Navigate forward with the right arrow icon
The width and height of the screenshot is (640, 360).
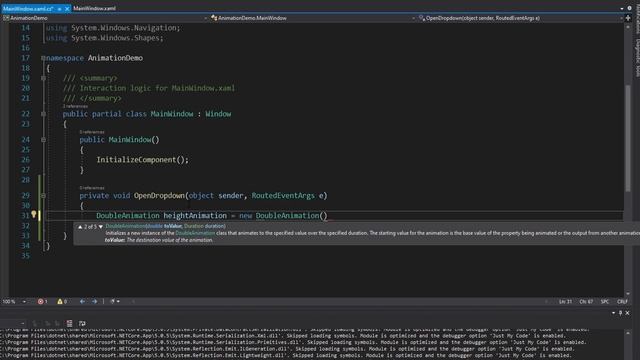[x=94, y=302]
